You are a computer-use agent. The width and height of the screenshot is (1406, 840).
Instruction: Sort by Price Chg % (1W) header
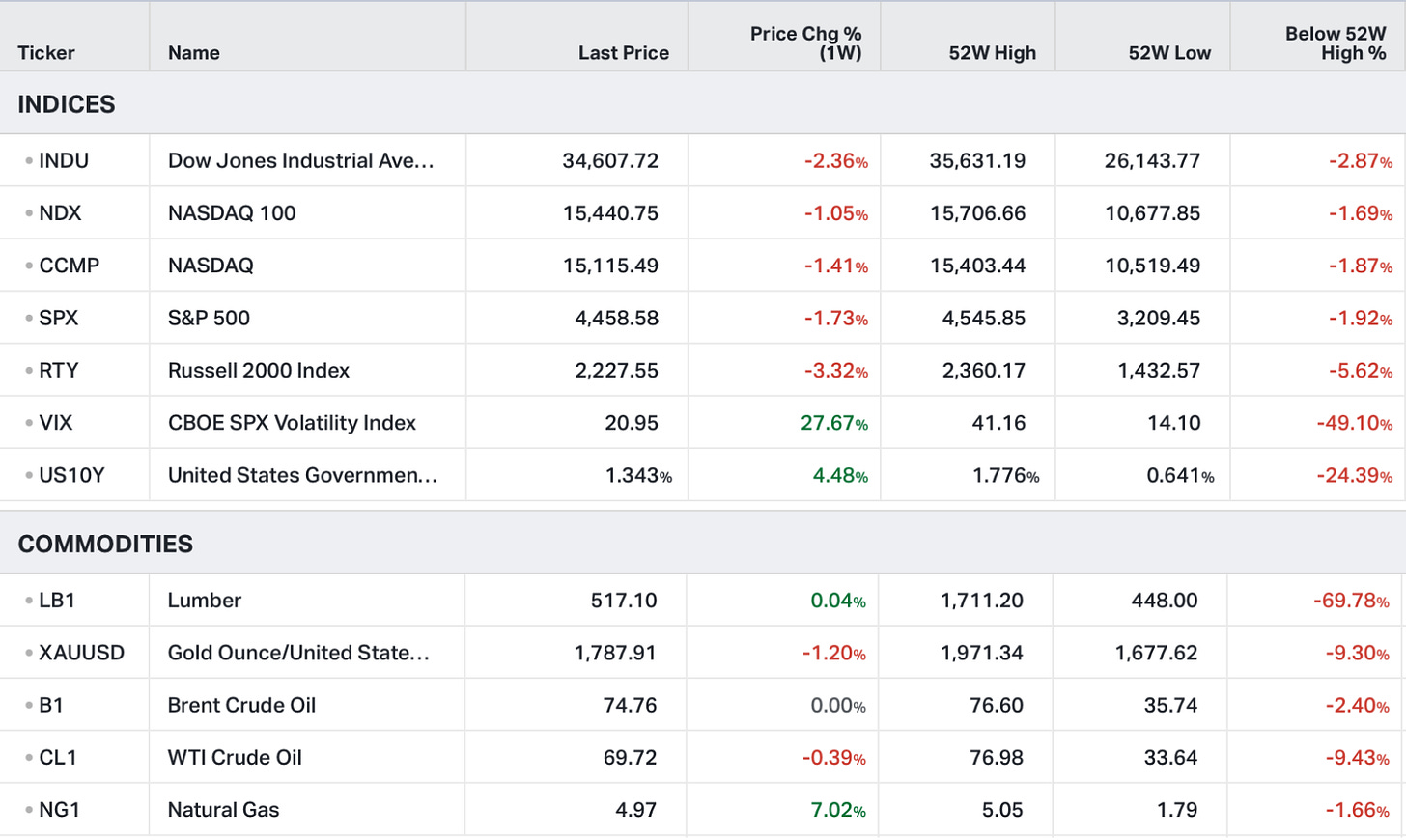click(x=805, y=43)
